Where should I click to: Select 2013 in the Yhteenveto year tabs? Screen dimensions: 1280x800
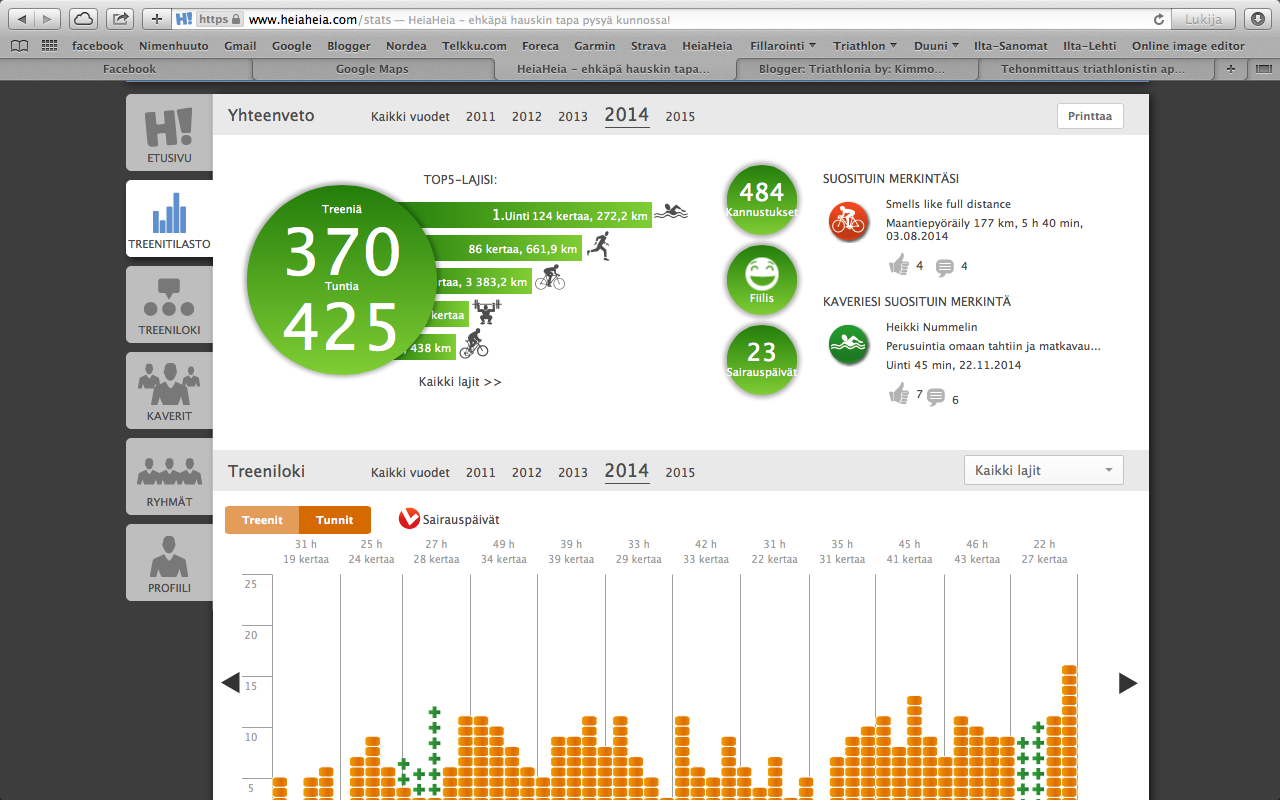click(573, 117)
